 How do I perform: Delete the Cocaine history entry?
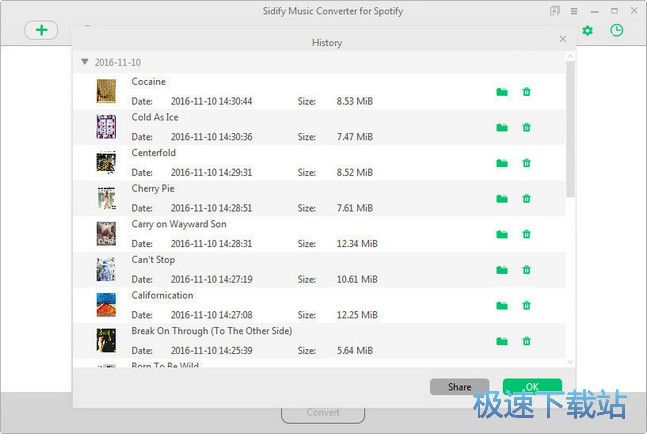point(526,92)
